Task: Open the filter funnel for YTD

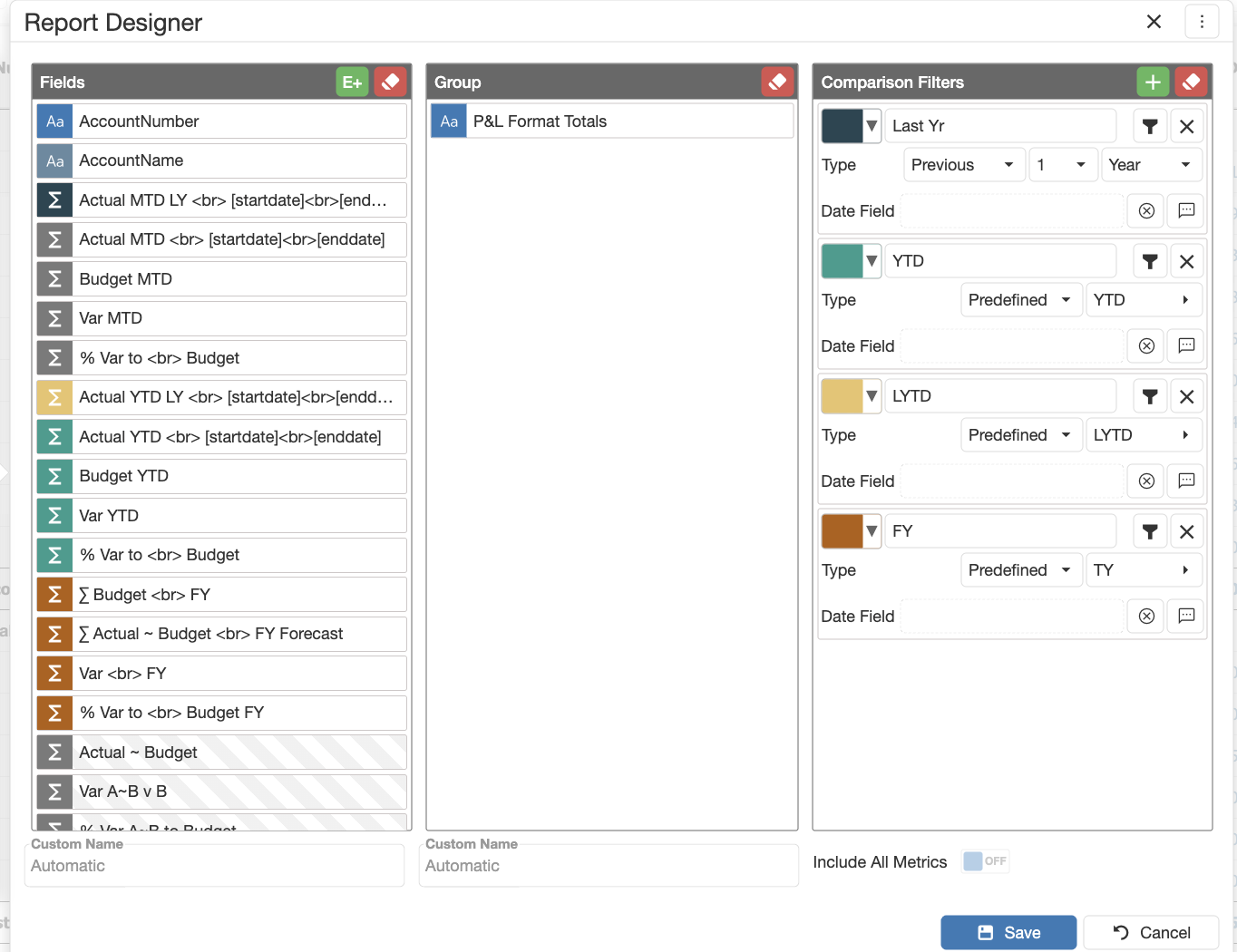Action: pos(1150,261)
